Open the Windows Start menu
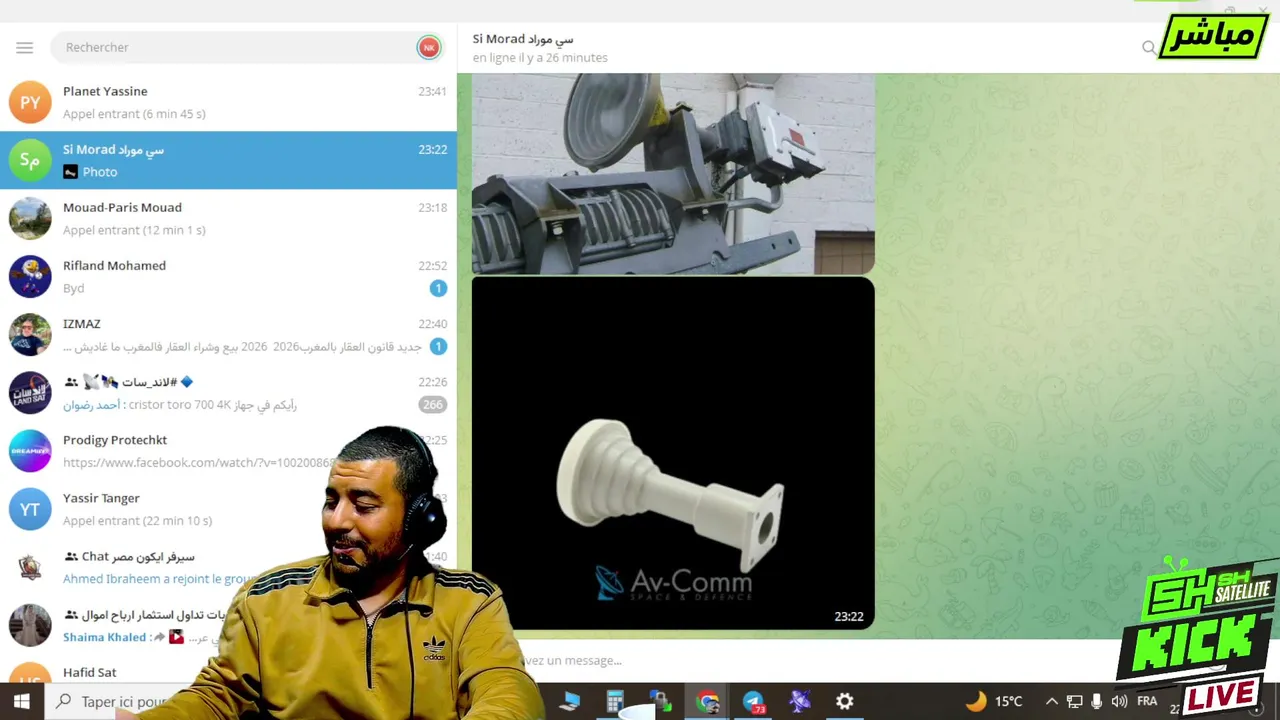The image size is (1280, 720). 21,702
